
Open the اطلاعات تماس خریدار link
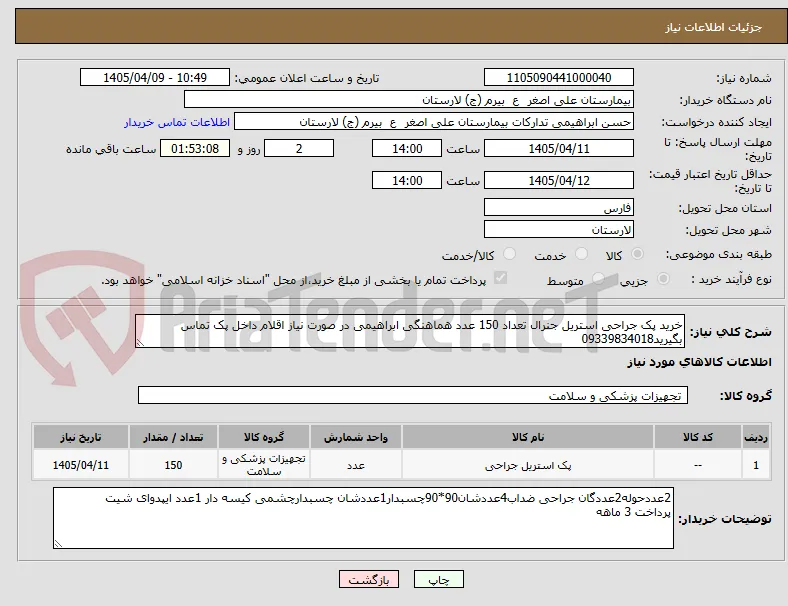(x=177, y=122)
